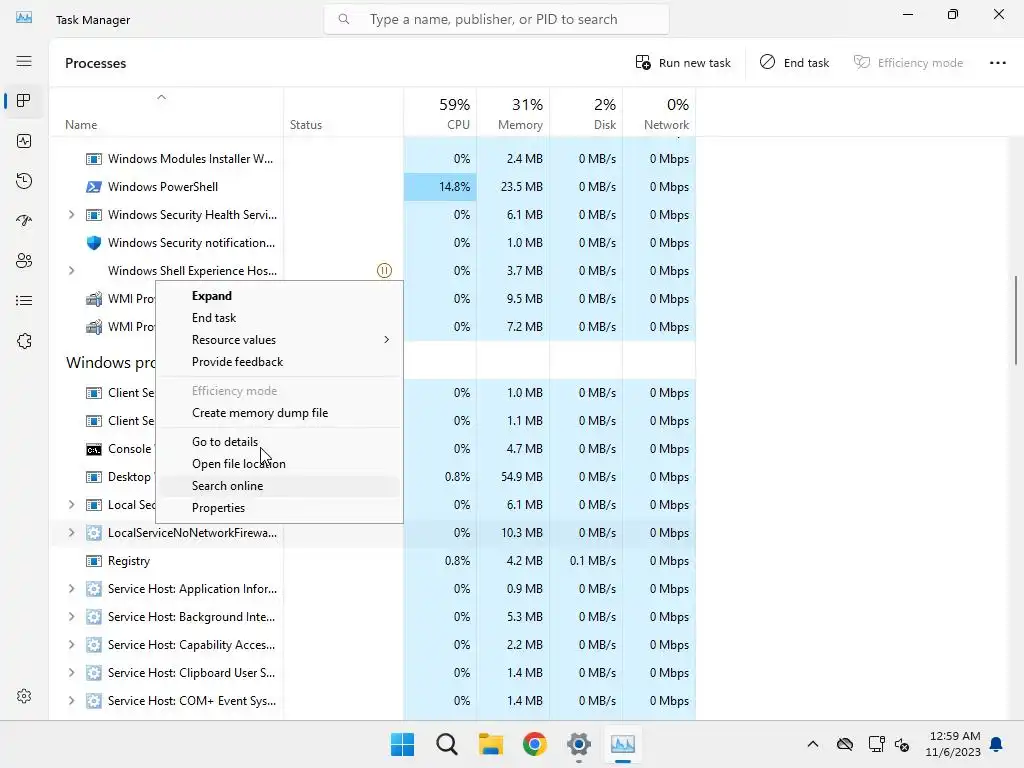The height and width of the screenshot is (768, 1024).
Task: Sort by Name column header
Action: coord(167,112)
